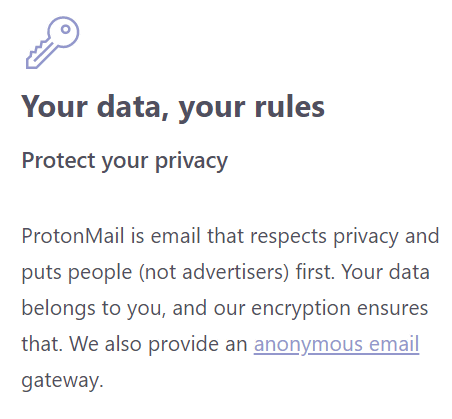Click the word "Protect" in the subheading
Viewport: 452px width, 419px height.
pyautogui.click(x=58, y=161)
